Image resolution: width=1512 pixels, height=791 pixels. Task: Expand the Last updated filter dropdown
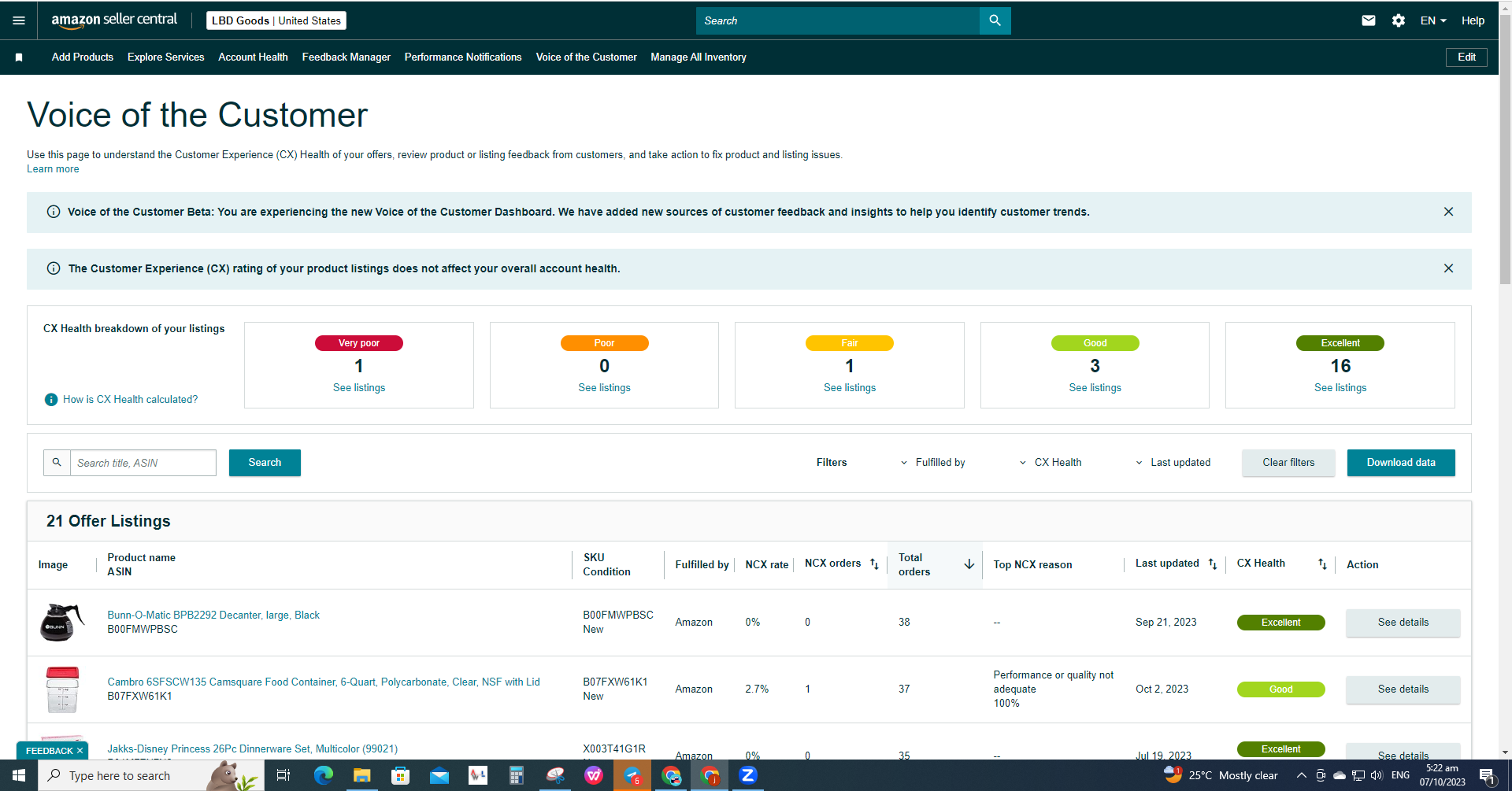[x=1173, y=463]
